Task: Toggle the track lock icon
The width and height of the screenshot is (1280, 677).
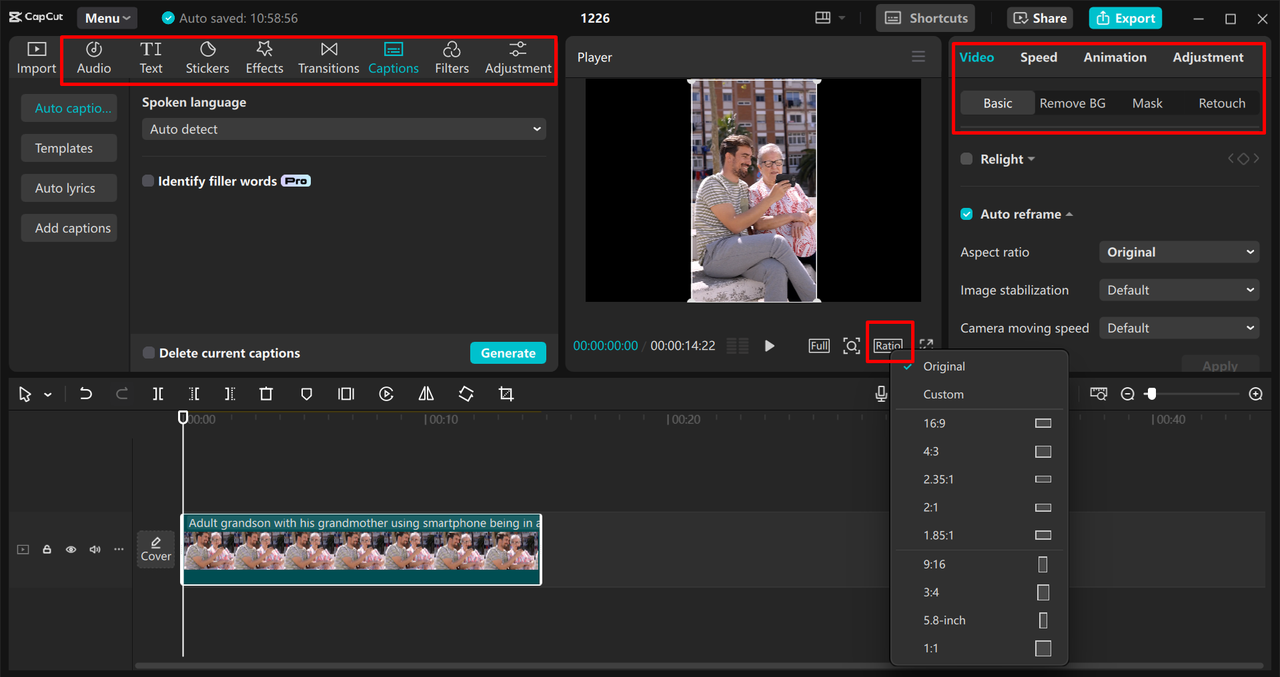Action: coord(47,549)
